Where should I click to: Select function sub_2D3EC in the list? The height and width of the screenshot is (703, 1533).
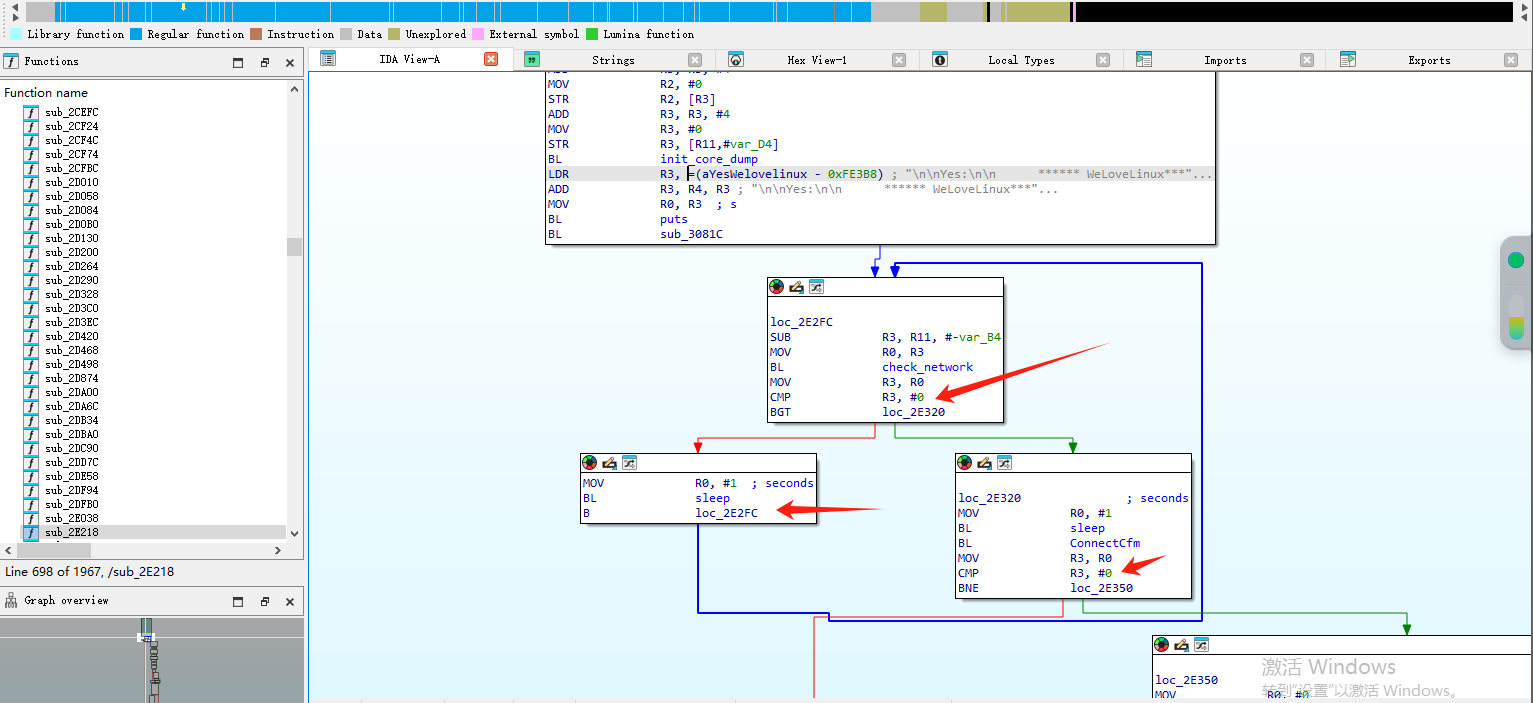(x=71, y=322)
